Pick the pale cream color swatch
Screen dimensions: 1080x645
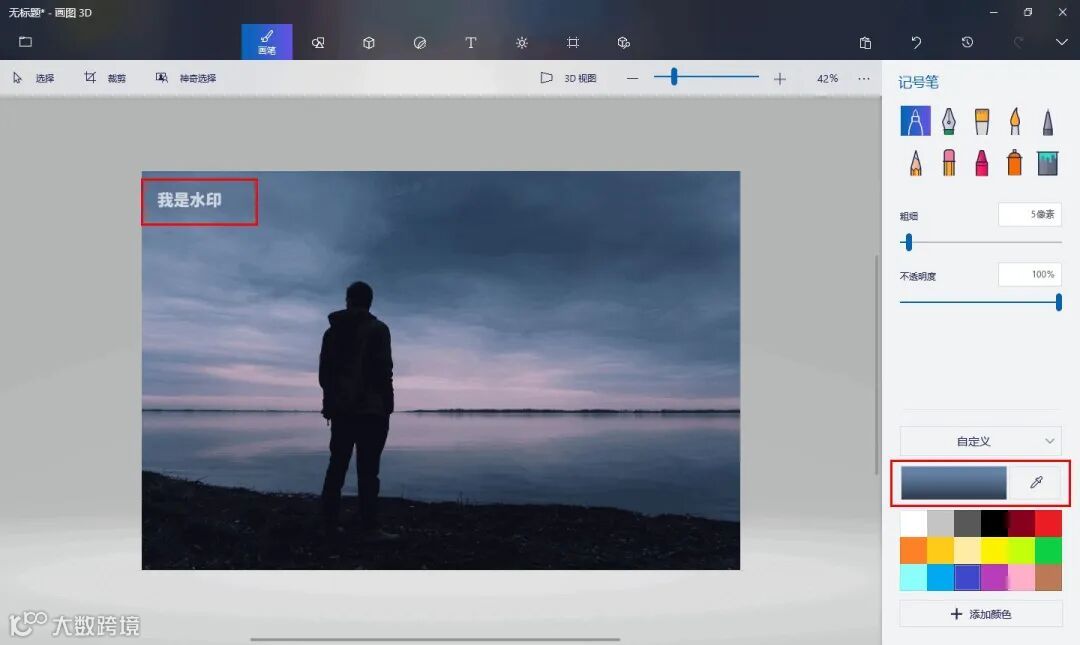tap(967, 550)
